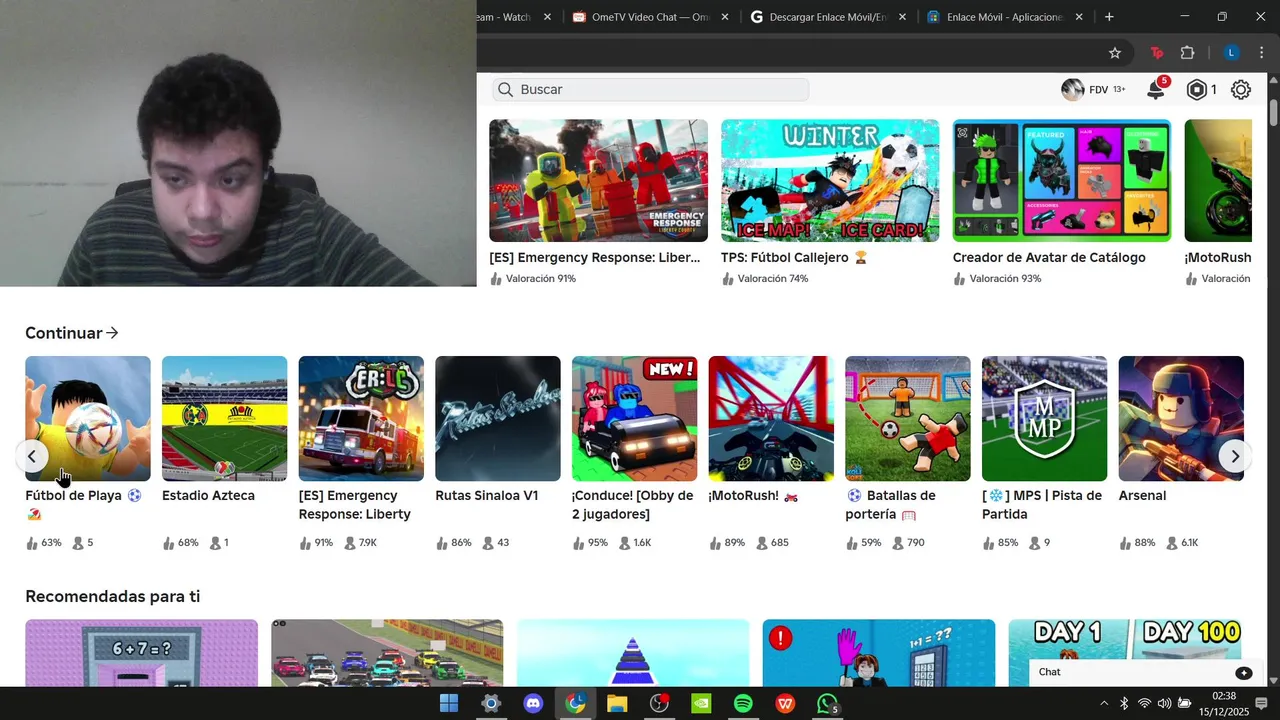Click the 'Creador de Avatar de Catálogo' title

[1049, 258]
